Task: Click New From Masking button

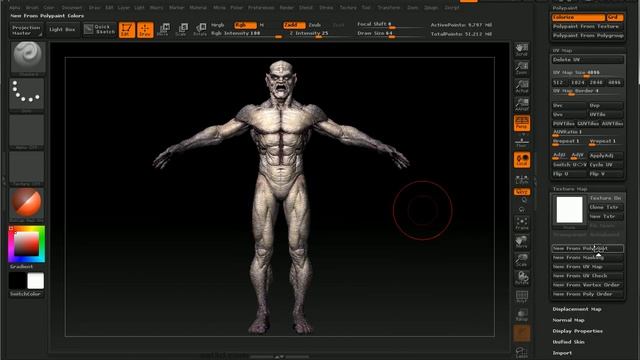Action: [x=588, y=258]
